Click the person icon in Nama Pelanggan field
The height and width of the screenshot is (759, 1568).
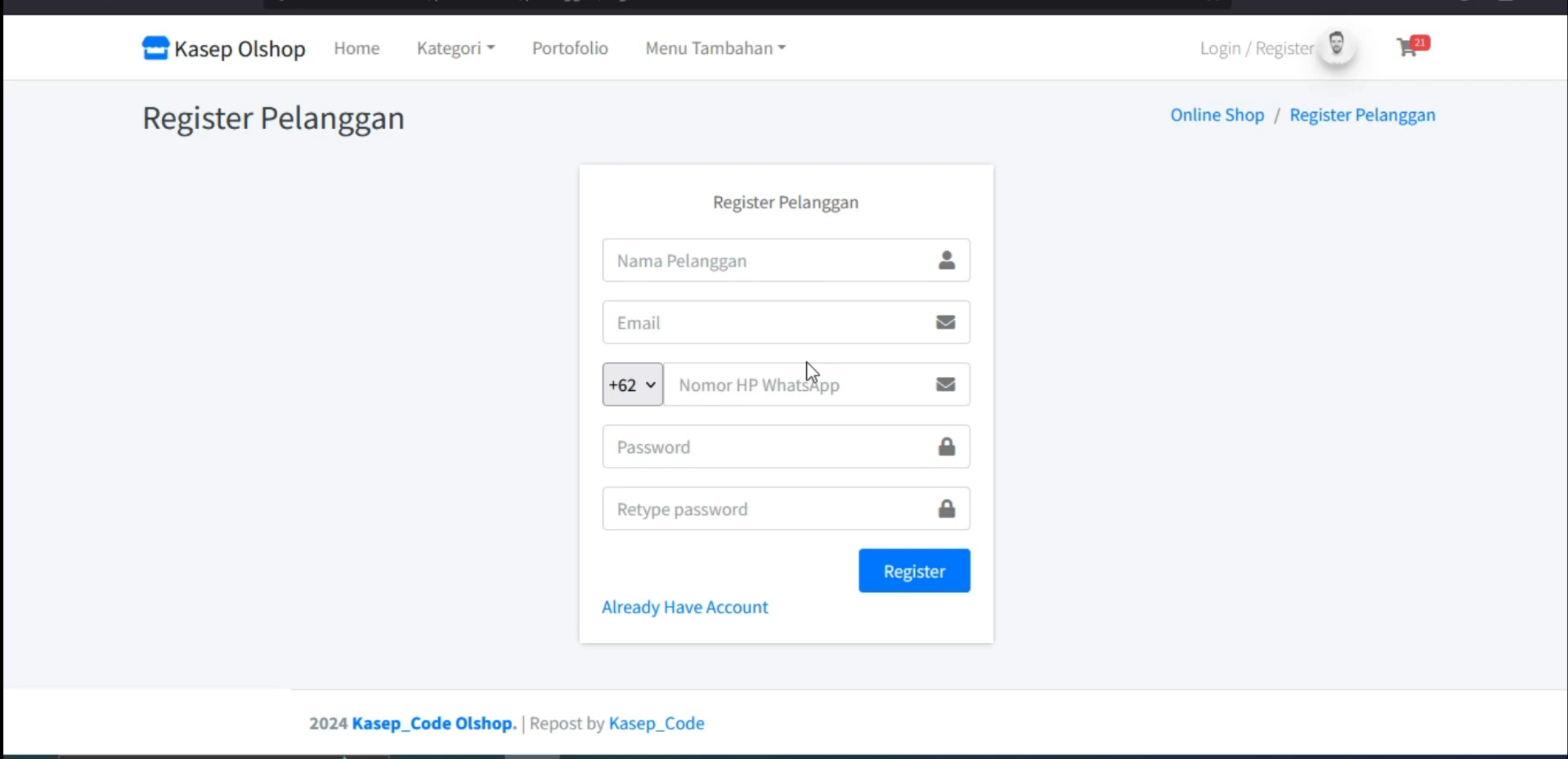click(x=946, y=260)
